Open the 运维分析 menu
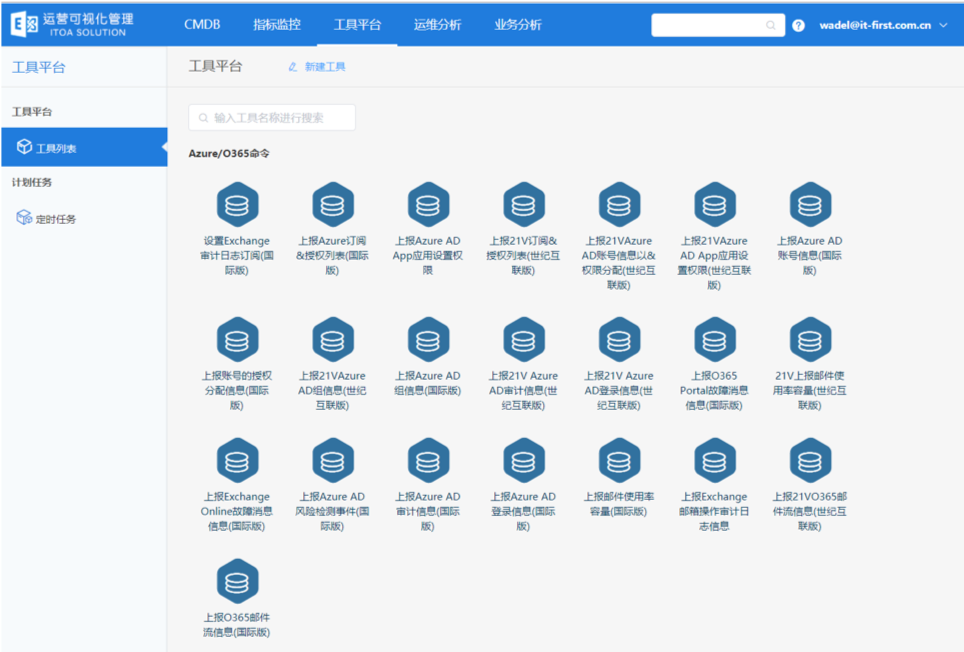The height and width of the screenshot is (652, 964). 437,25
